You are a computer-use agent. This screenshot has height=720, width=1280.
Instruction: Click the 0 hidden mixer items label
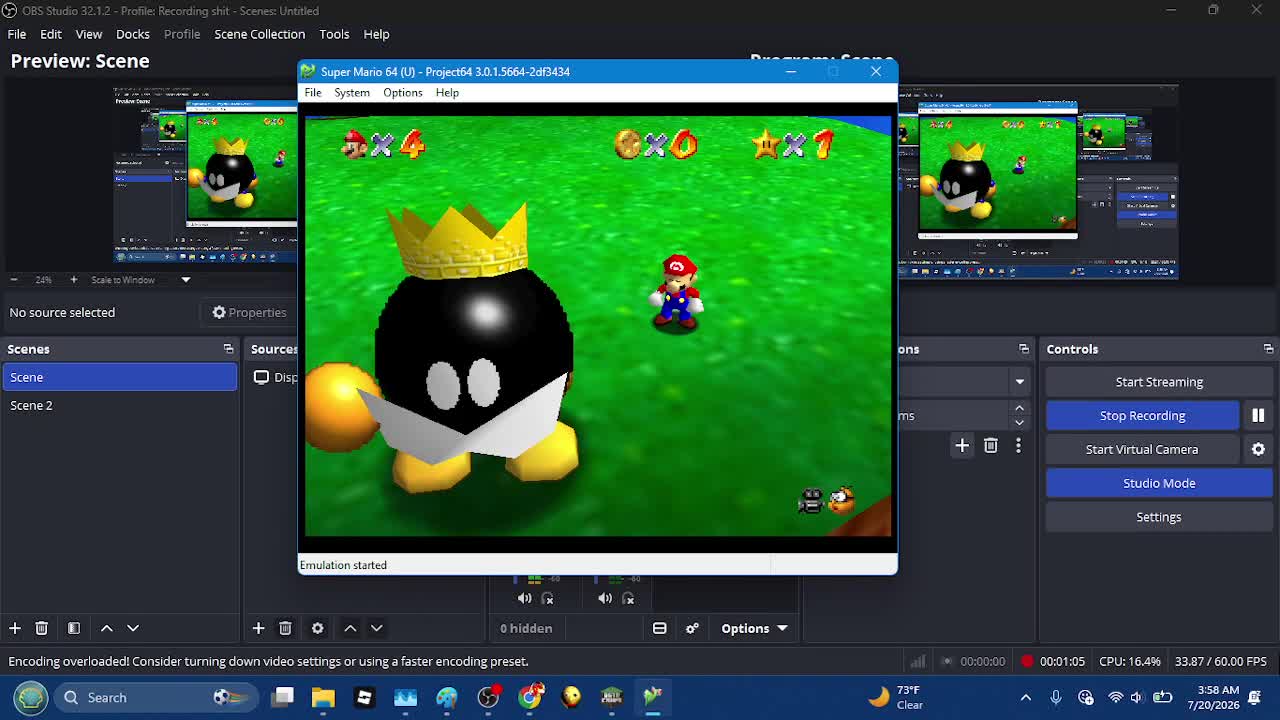coord(526,628)
